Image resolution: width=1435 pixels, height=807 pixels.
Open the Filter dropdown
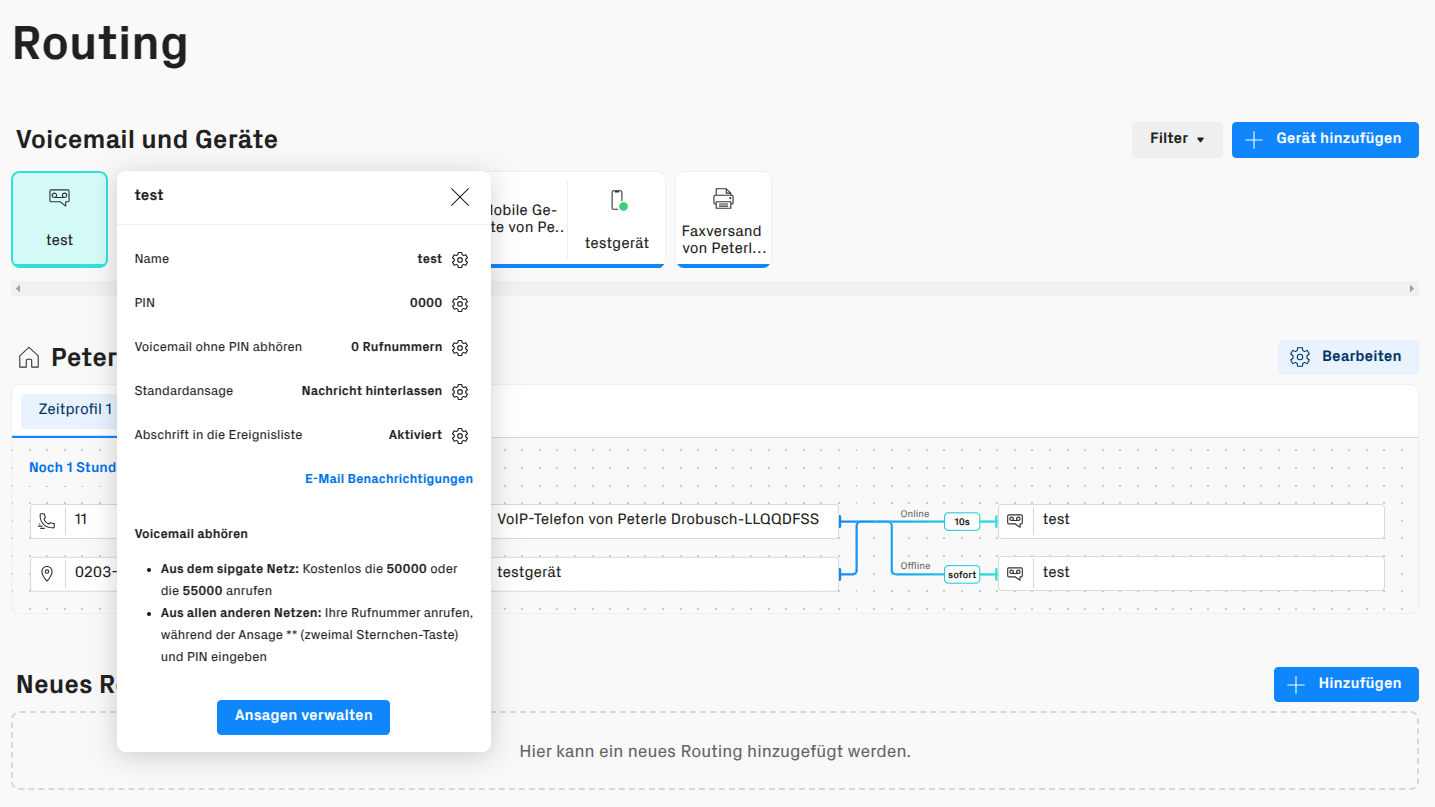(x=1177, y=139)
